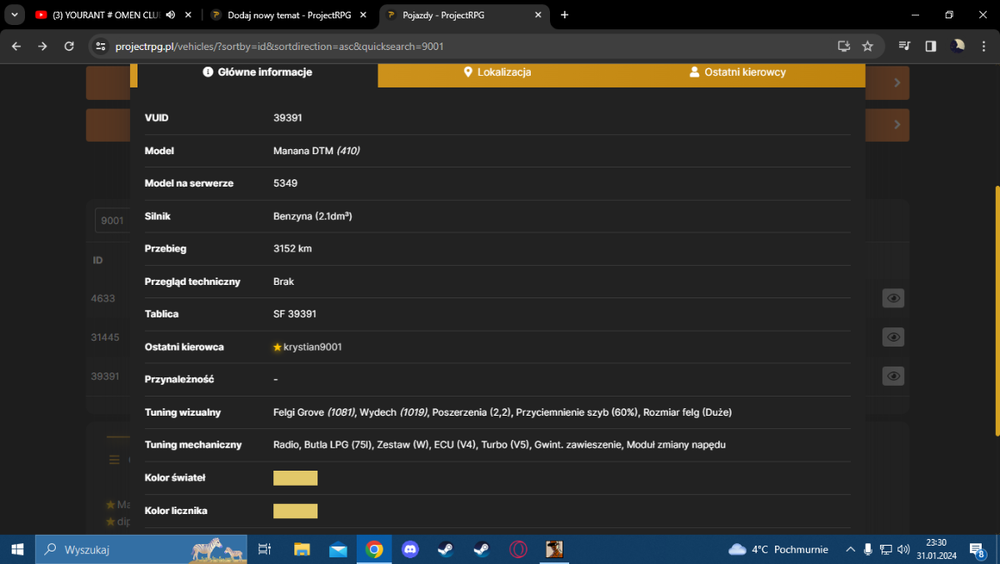Open the weather widget 4°C Pochmurnie
The image size is (1000, 564).
778,549
